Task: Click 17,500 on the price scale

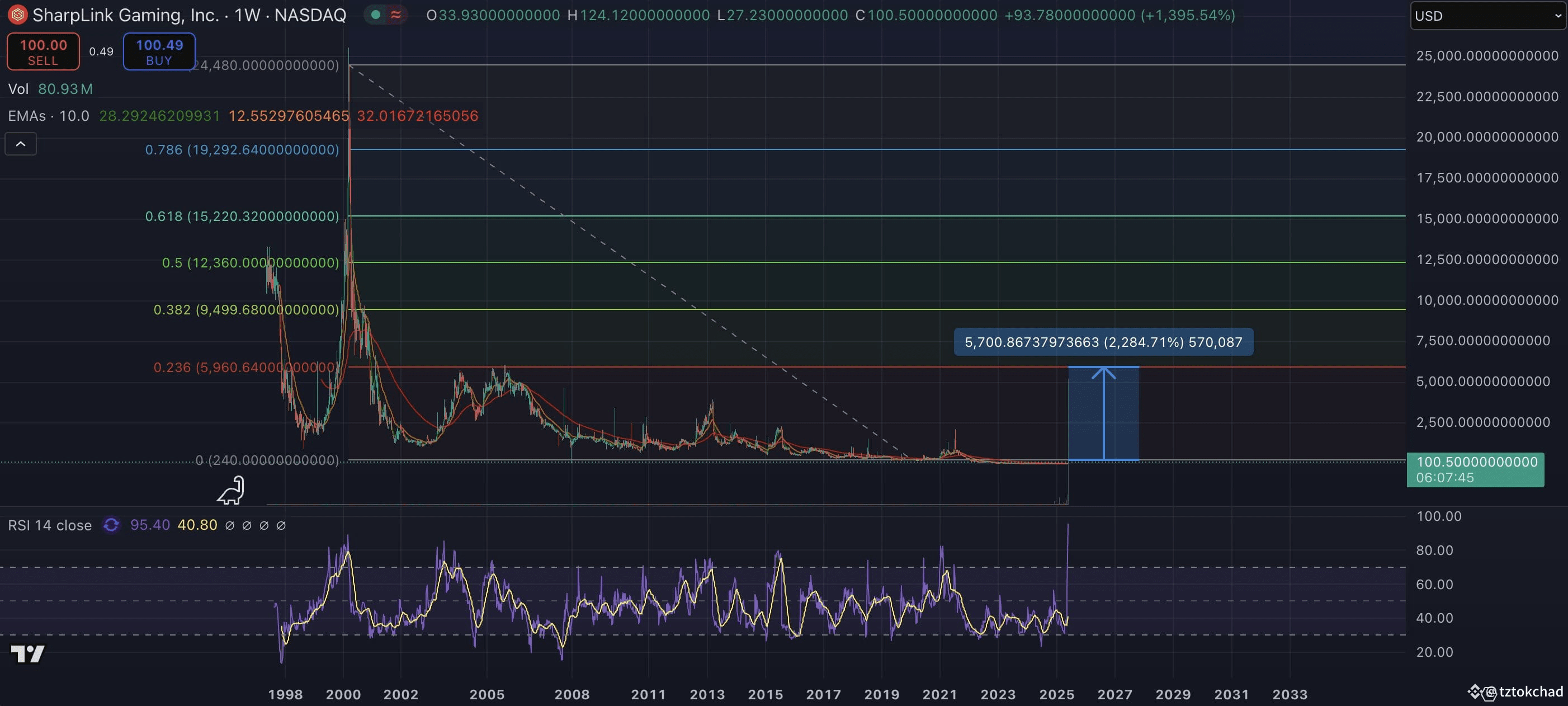Action: point(1487,178)
